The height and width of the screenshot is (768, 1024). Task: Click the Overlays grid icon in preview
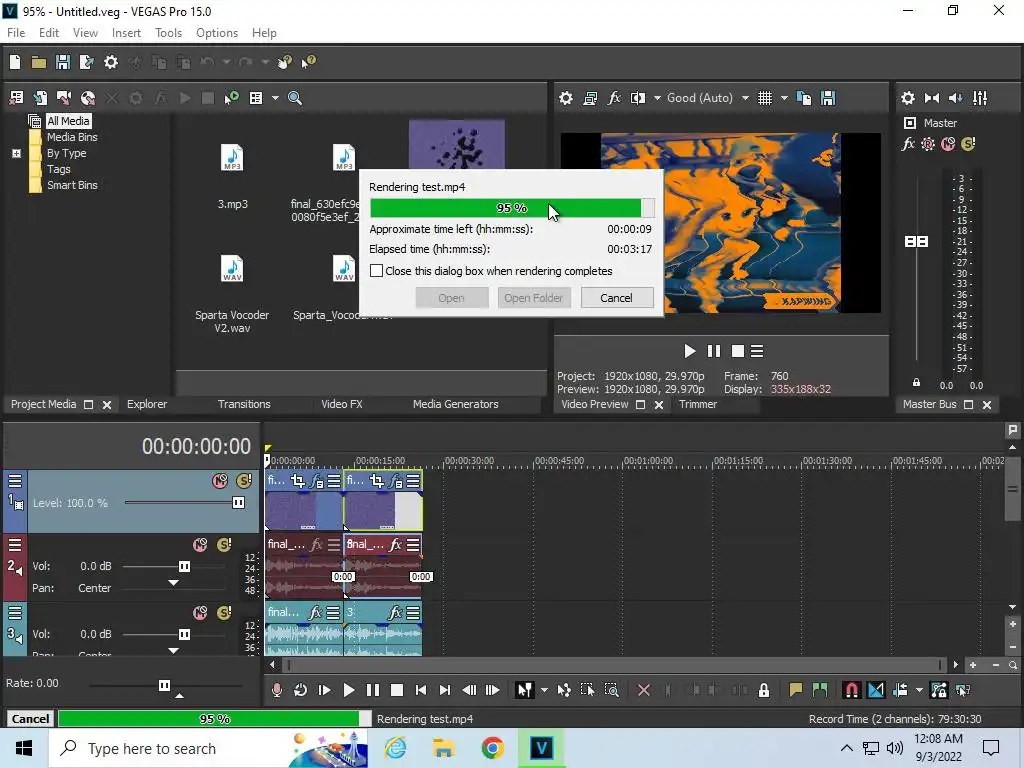coord(765,98)
